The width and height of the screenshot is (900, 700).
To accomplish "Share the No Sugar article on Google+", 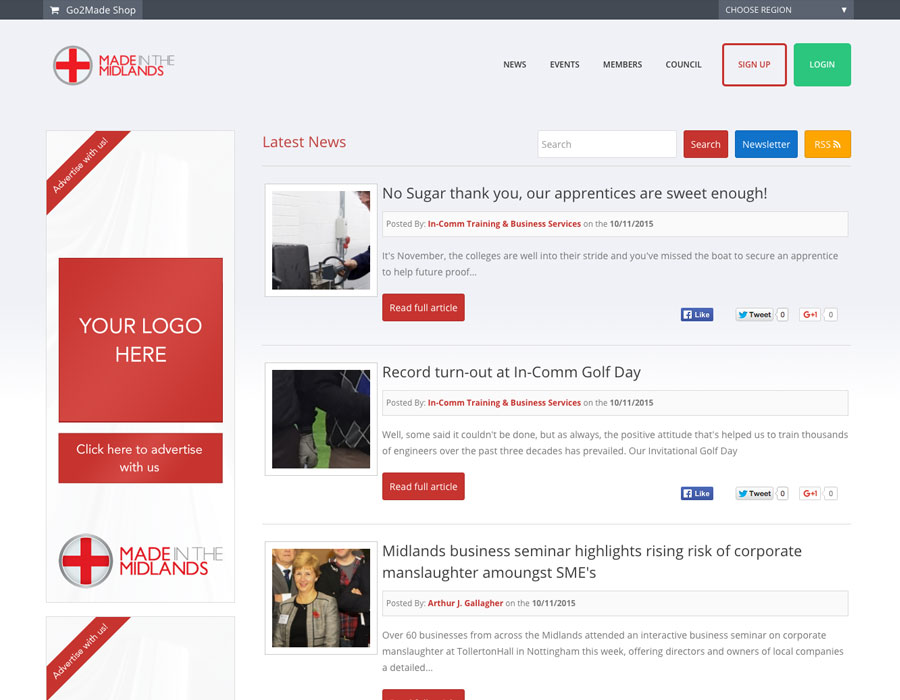I will coord(809,314).
